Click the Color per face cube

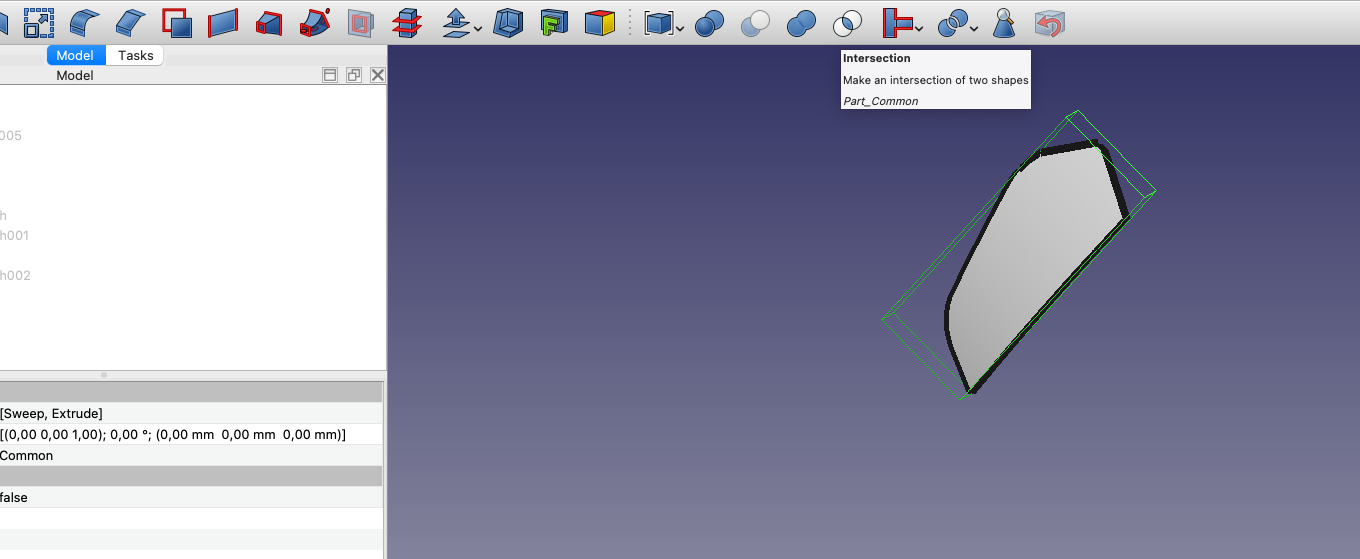(599, 22)
